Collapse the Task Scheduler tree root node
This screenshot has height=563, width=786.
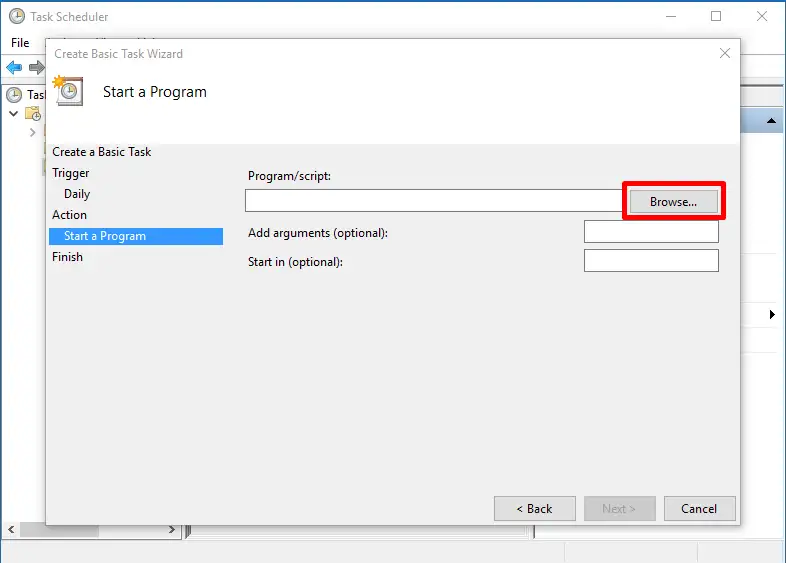13,114
